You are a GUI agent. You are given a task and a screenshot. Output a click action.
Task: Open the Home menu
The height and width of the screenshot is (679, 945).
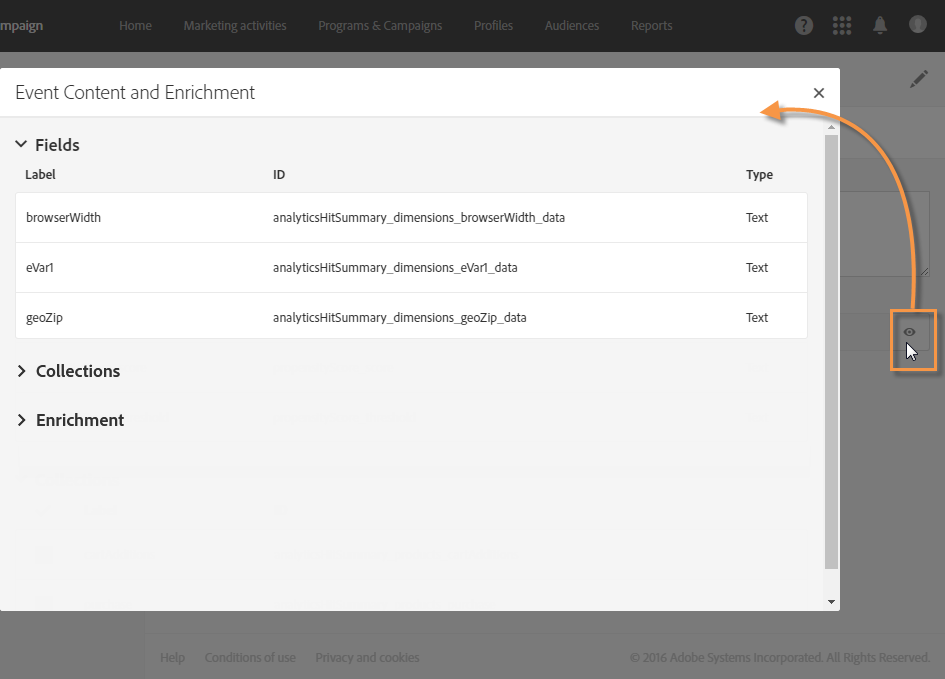(x=135, y=25)
